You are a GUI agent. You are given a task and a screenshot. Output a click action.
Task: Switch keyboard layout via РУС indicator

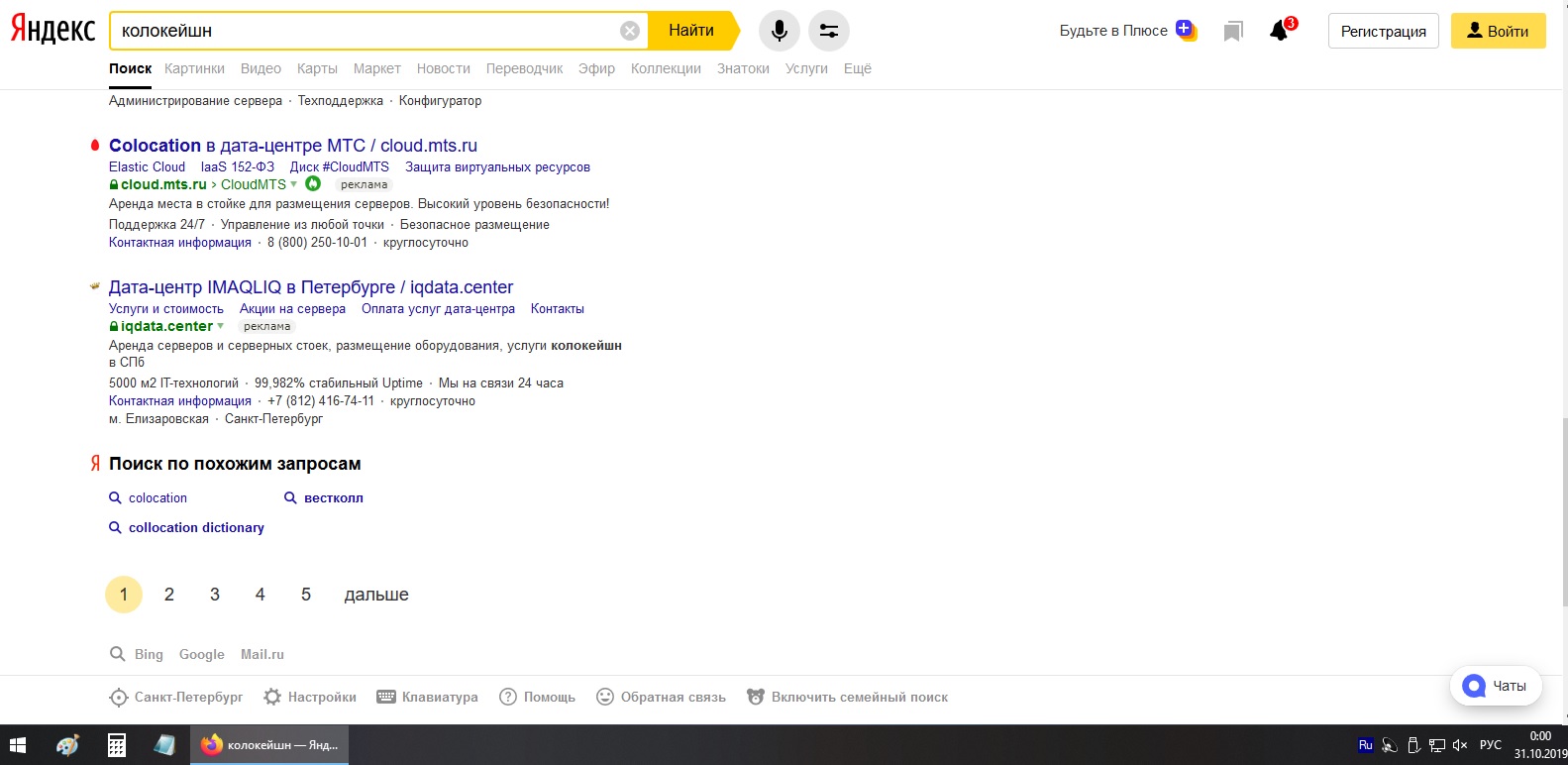[x=1491, y=745]
